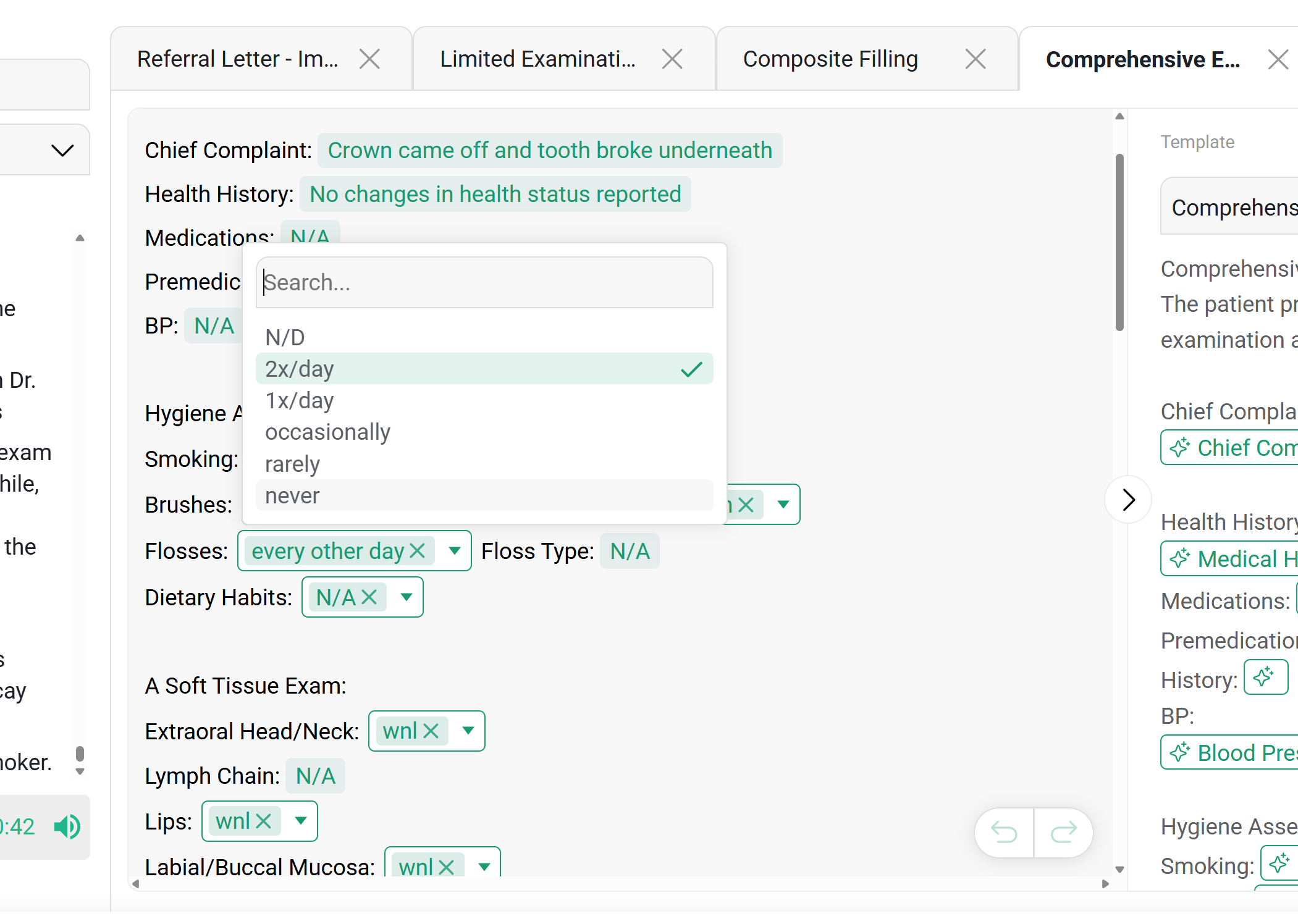Viewport: 1298px width, 924px height.
Task: Choose occasionally option
Action: pyautogui.click(x=484, y=432)
